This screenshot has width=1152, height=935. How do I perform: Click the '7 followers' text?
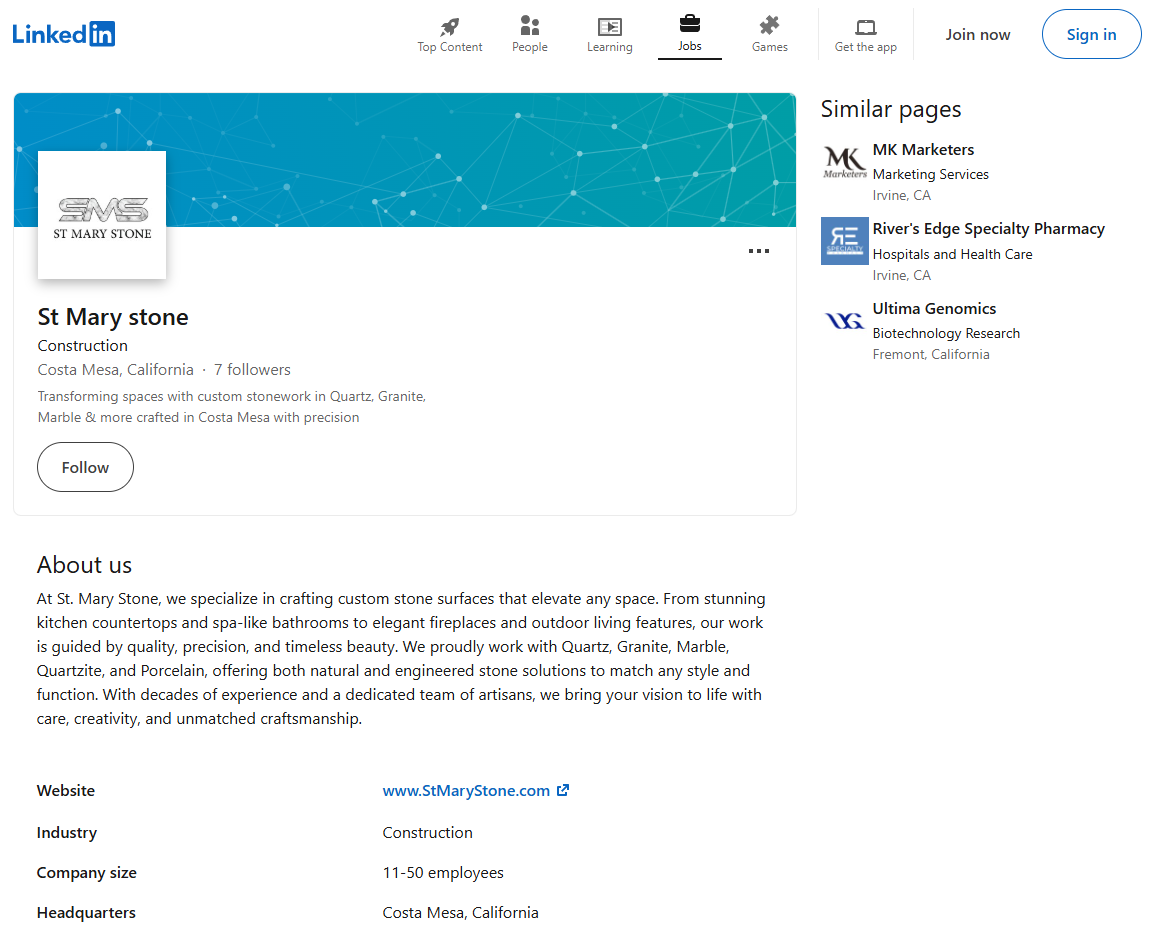coord(252,369)
